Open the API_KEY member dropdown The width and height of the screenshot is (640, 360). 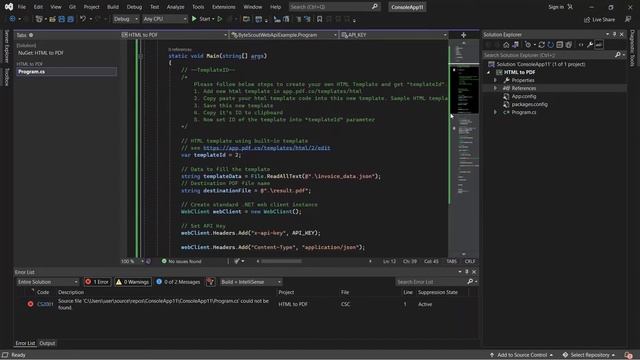click(394, 35)
